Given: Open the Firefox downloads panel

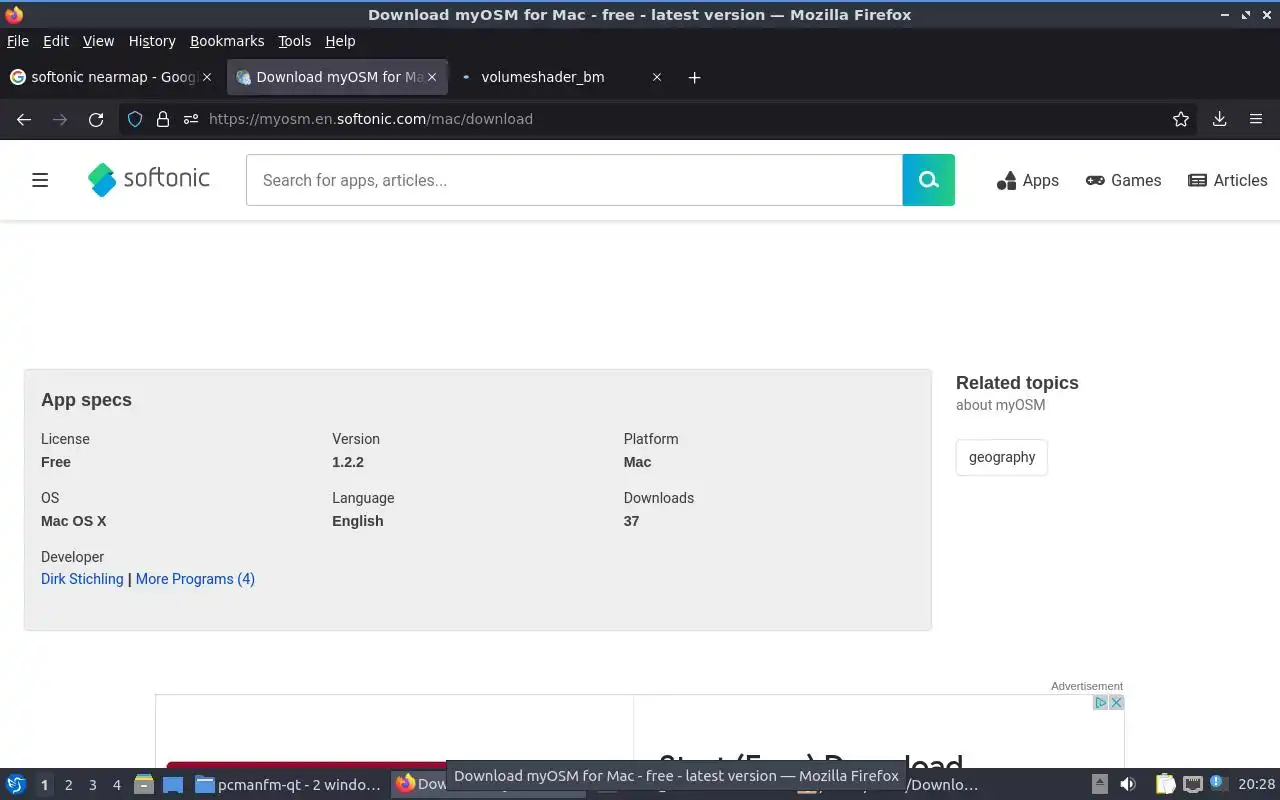Looking at the screenshot, I should [x=1219, y=119].
